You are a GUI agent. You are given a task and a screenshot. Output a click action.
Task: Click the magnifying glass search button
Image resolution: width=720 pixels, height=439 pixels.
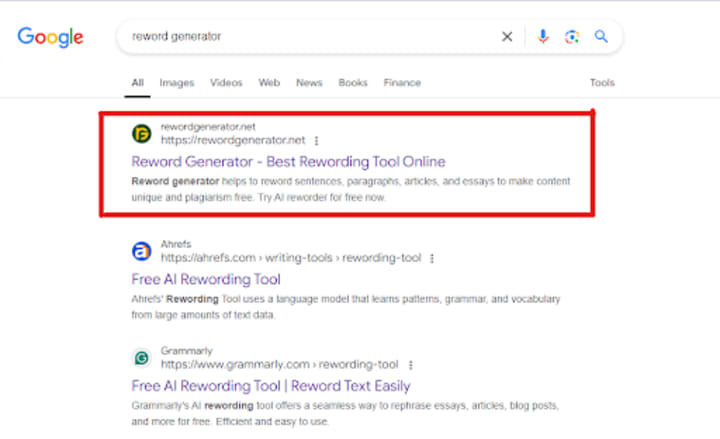coord(601,36)
